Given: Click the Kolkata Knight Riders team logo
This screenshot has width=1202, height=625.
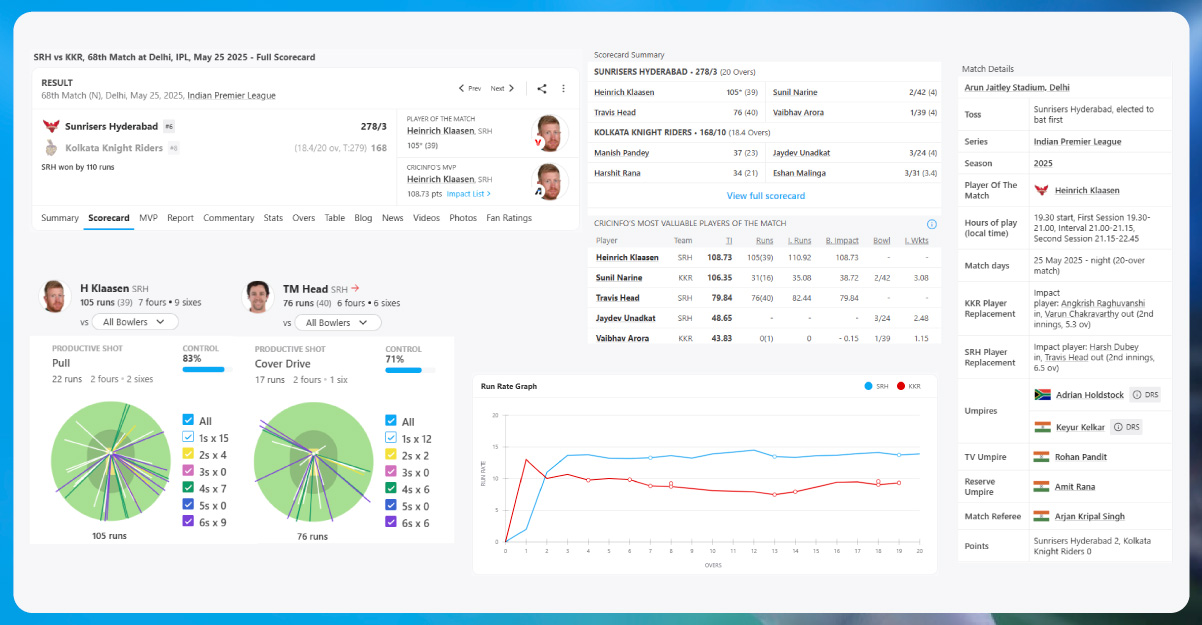Looking at the screenshot, I should click(51, 148).
